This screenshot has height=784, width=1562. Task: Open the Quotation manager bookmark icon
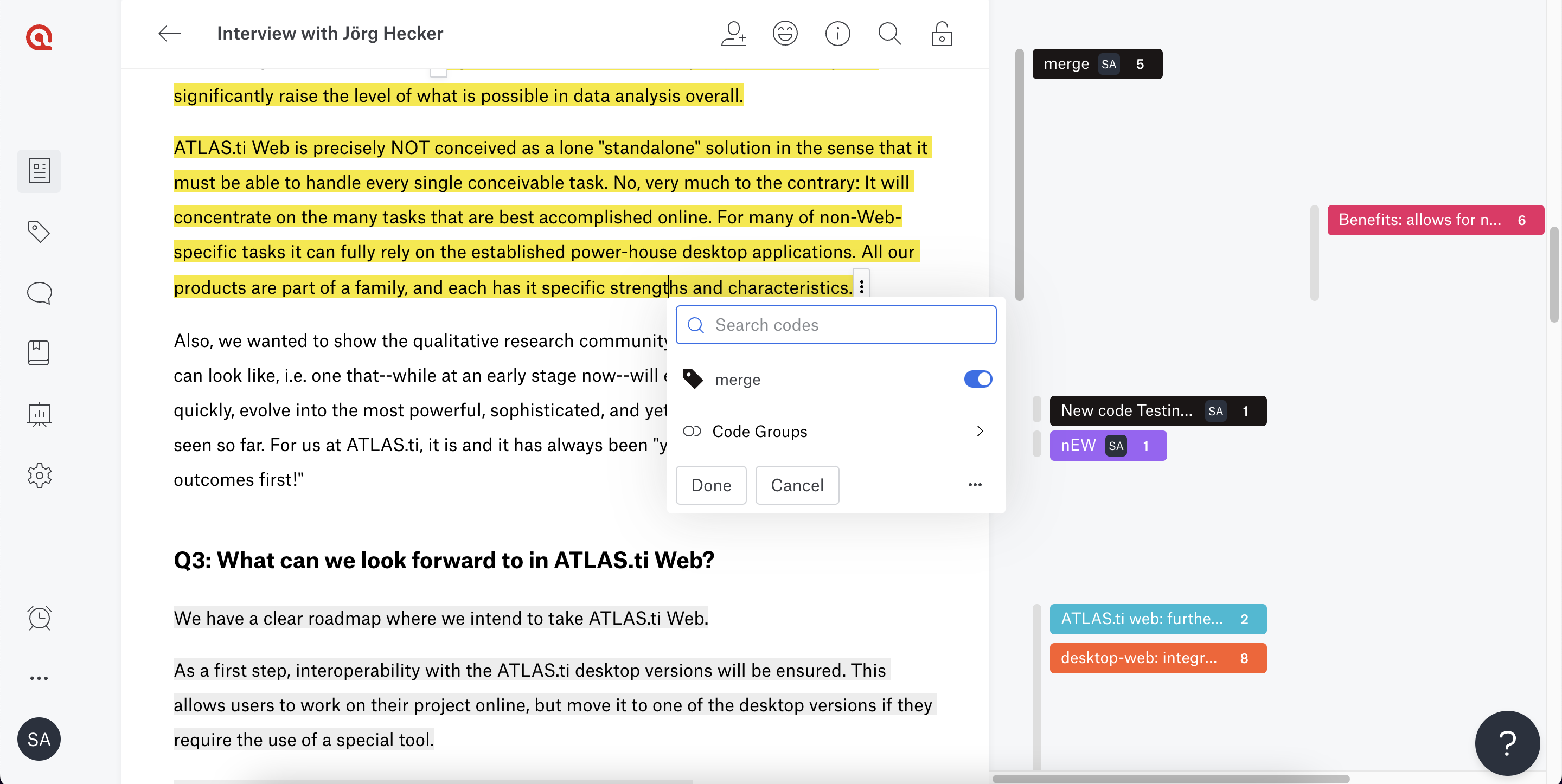click(x=39, y=352)
